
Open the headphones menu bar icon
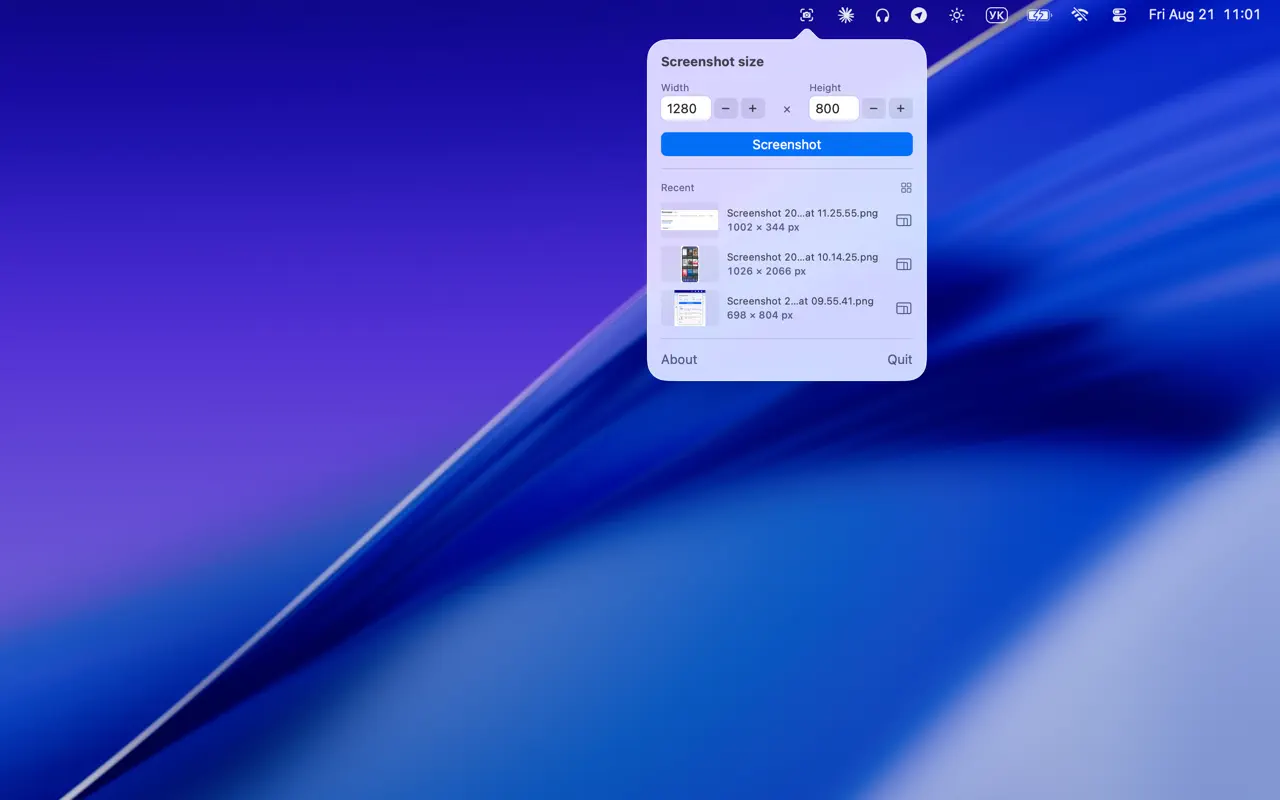882,15
